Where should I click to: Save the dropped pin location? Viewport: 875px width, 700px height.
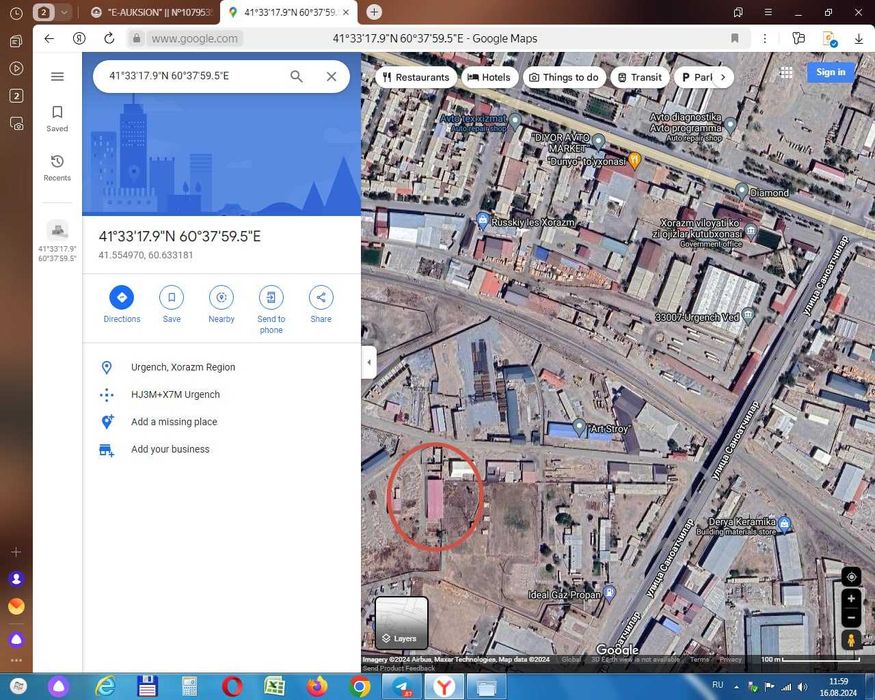171,304
